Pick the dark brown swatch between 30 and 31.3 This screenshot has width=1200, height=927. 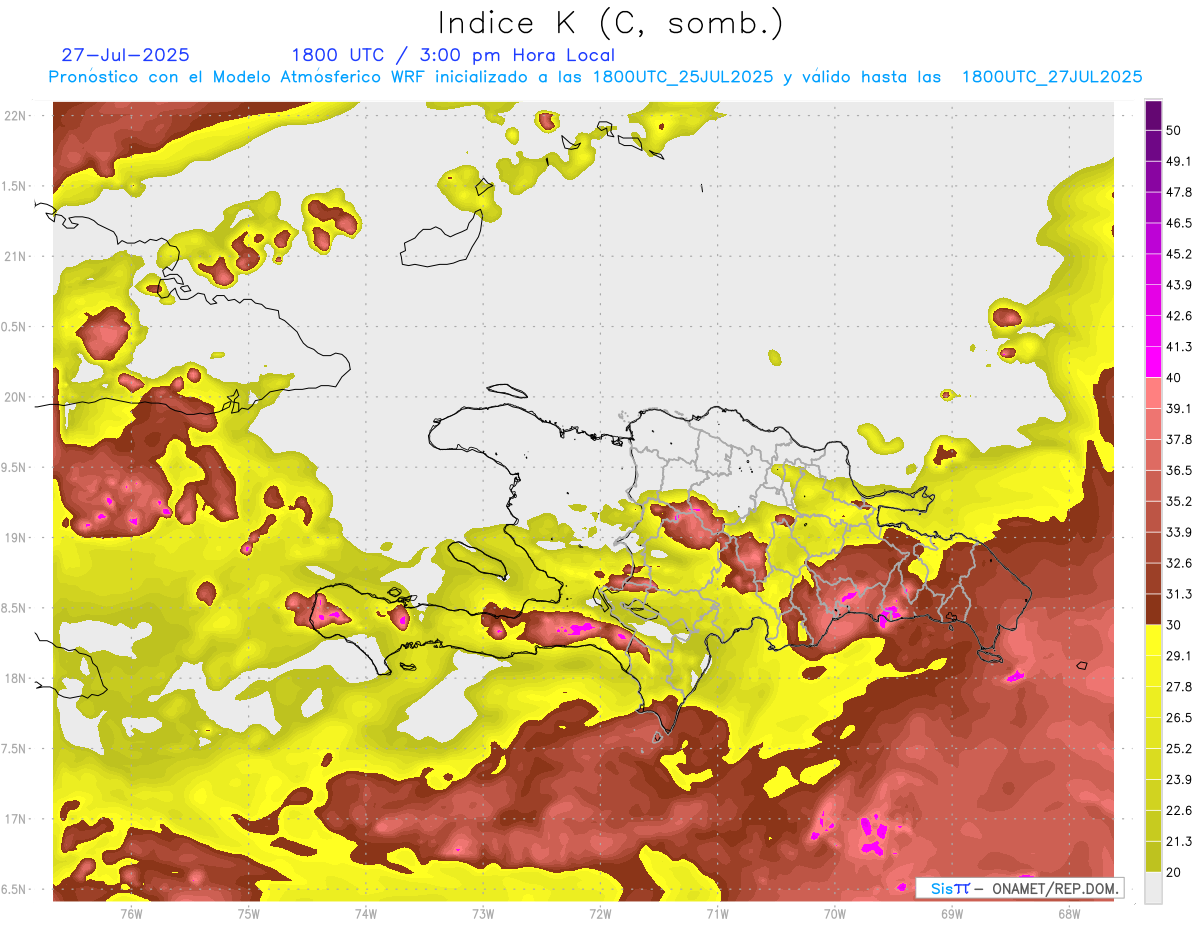(1153, 610)
